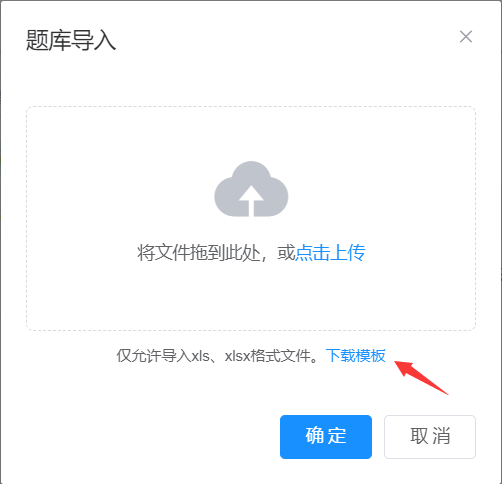Viewport: 502px width, 484px height.
Task: Click the blue primary 确定 button
Action: 326,437
